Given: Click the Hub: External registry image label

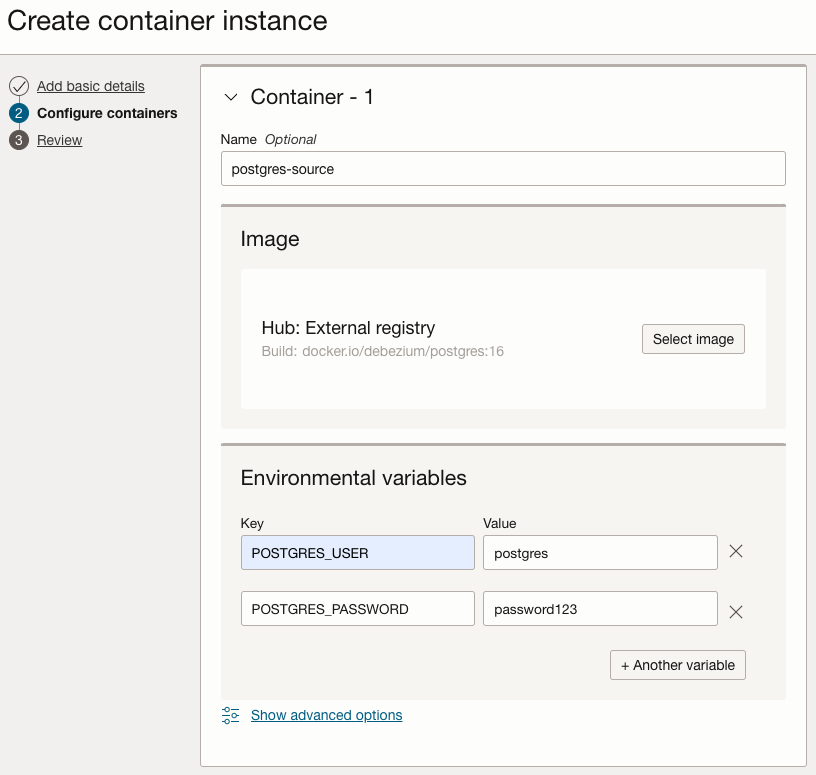Looking at the screenshot, I should tap(348, 328).
